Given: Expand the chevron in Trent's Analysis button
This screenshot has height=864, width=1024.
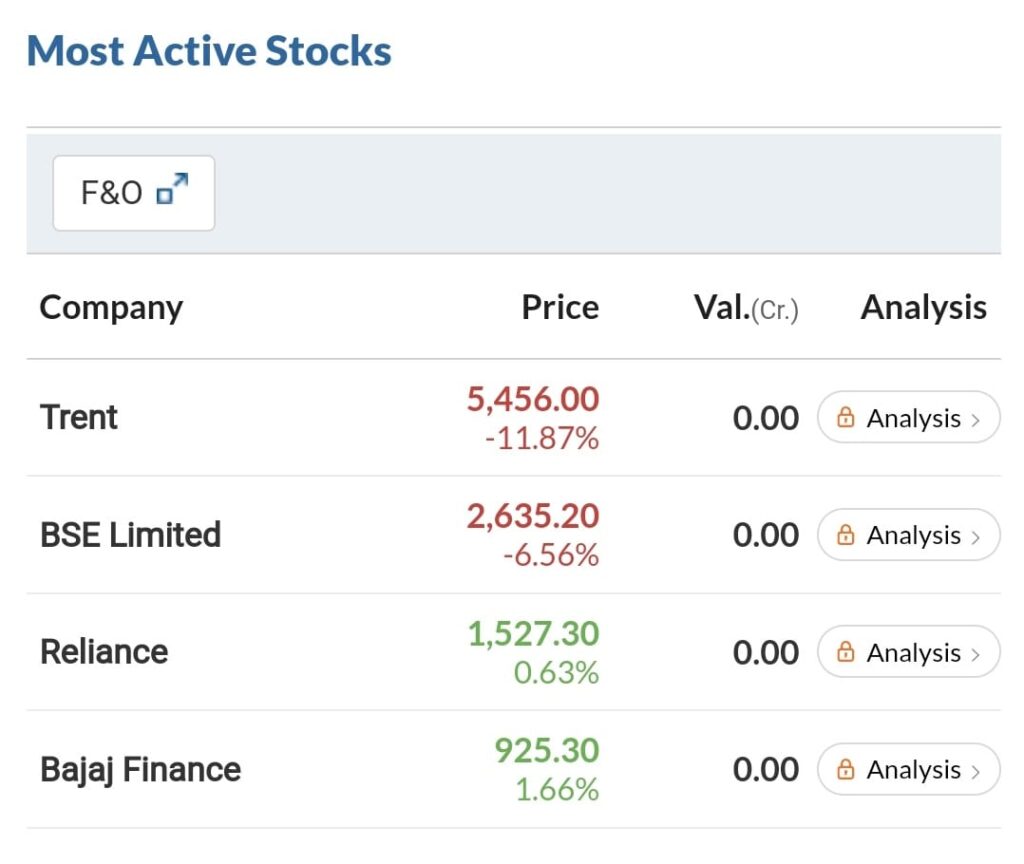Looking at the screenshot, I should click(976, 420).
